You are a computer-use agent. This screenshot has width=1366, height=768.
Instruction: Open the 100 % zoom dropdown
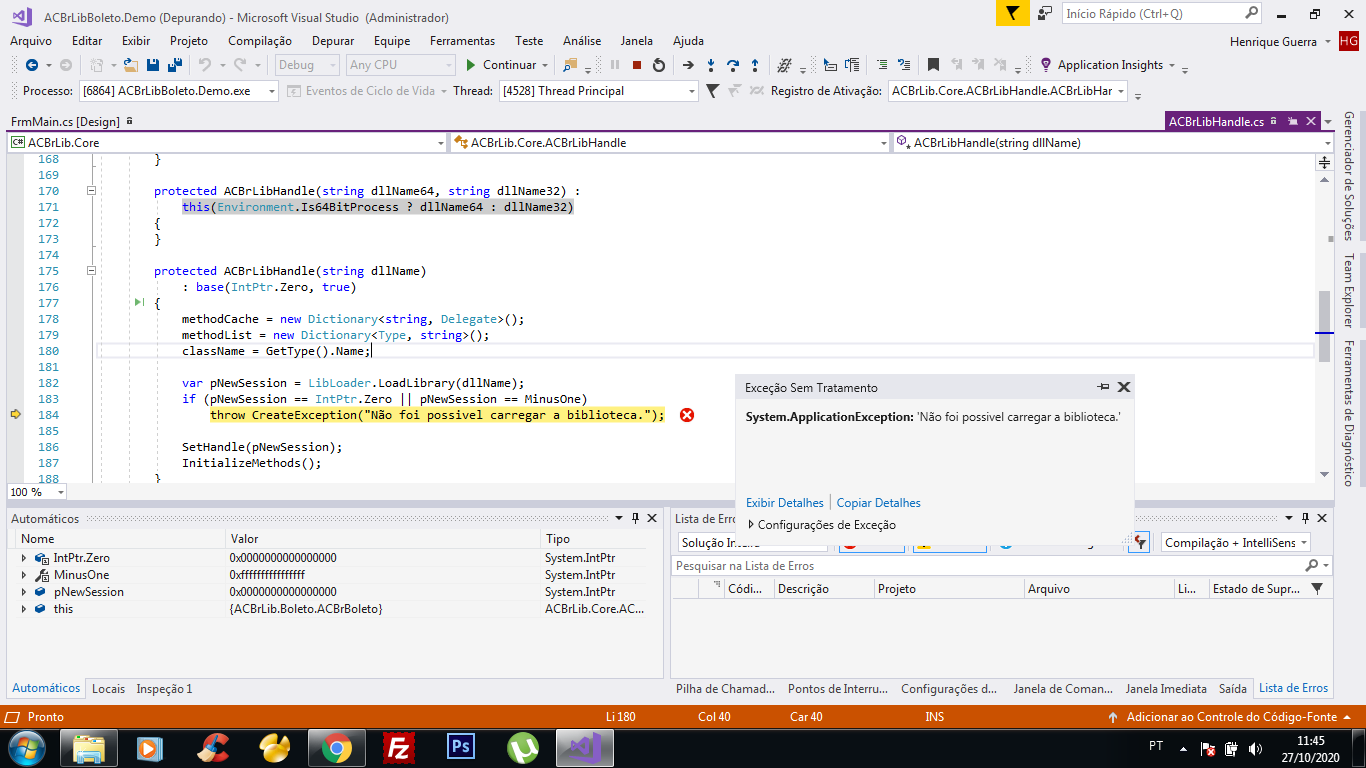pos(61,492)
